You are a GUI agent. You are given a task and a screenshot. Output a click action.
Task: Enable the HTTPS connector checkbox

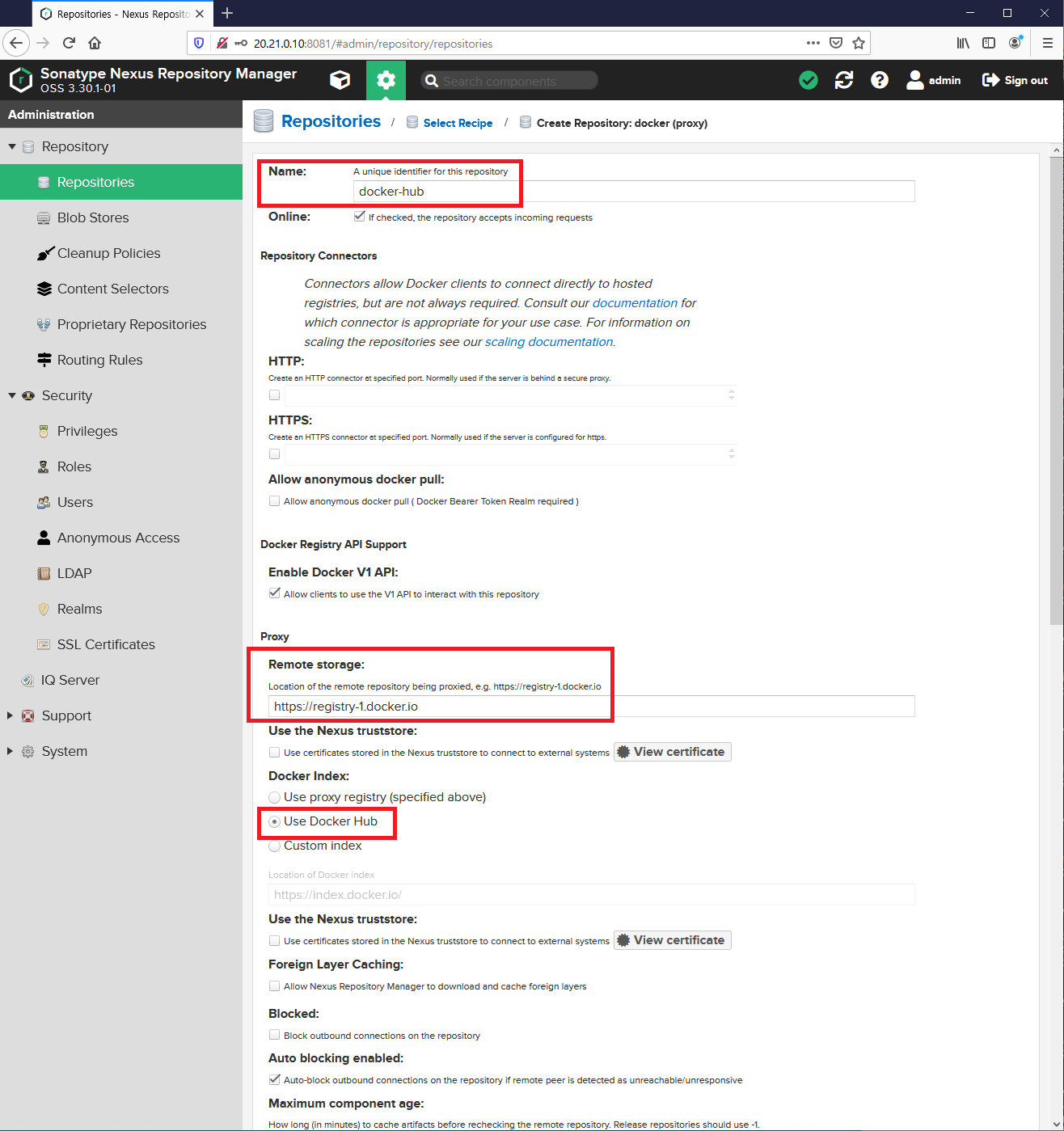(x=275, y=454)
